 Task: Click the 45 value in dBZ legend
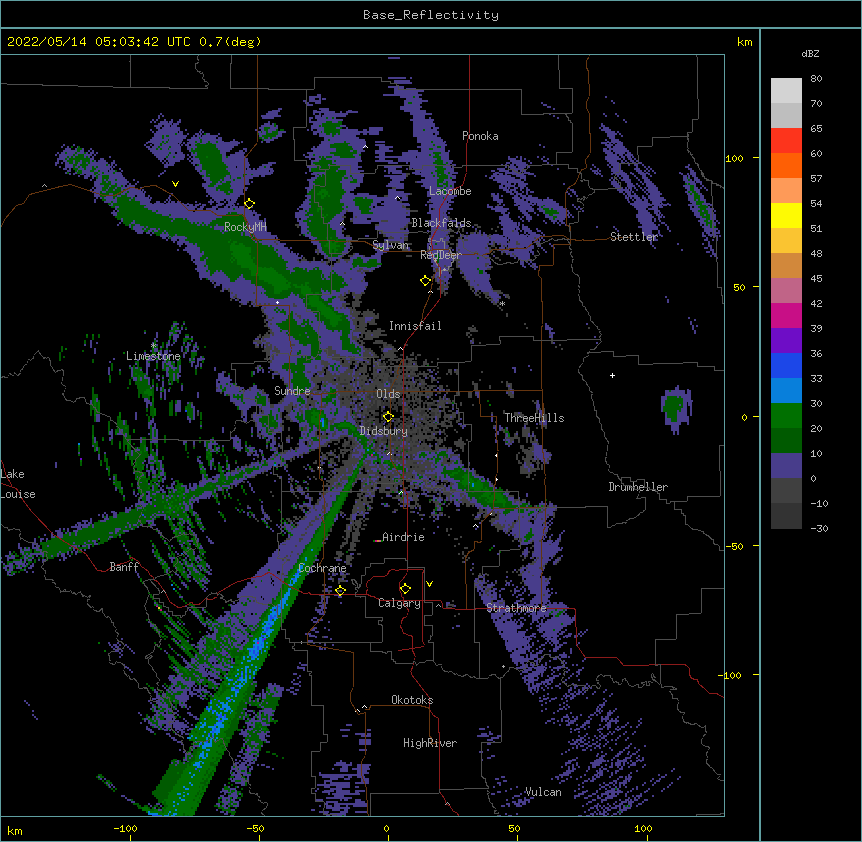pyautogui.click(x=816, y=279)
